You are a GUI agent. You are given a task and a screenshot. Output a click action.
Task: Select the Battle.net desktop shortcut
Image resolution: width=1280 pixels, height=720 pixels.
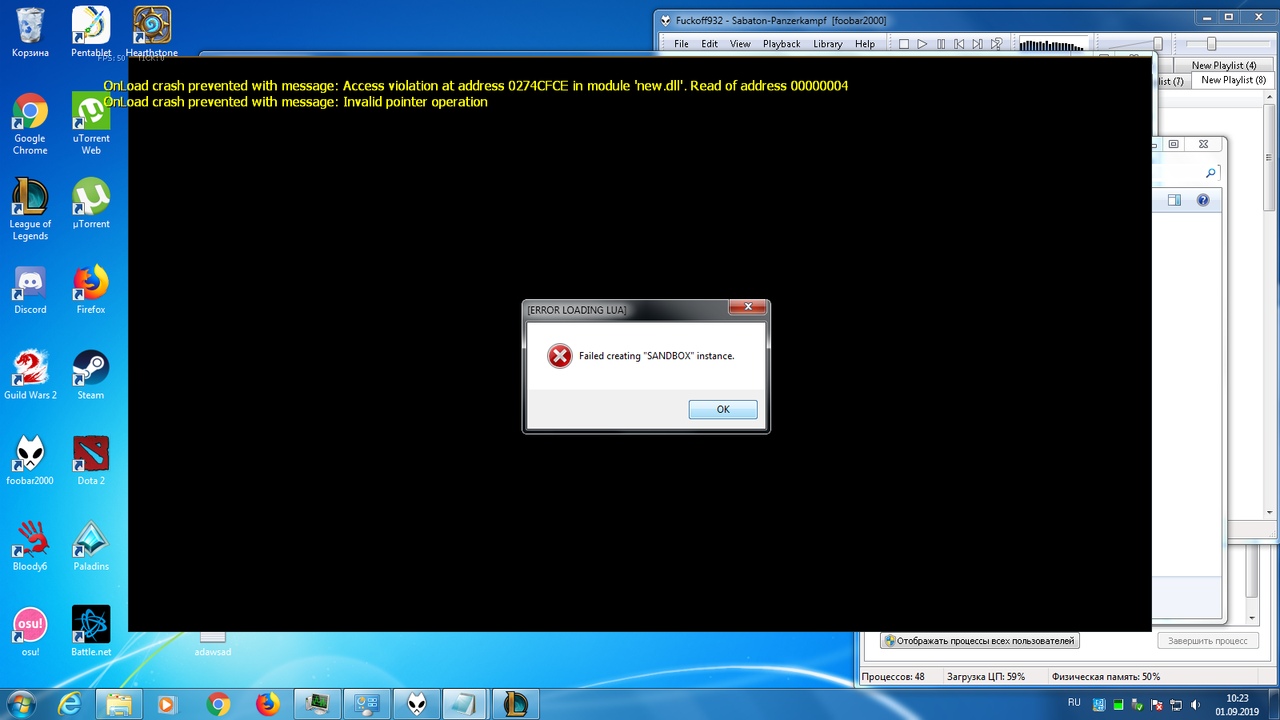click(x=91, y=630)
